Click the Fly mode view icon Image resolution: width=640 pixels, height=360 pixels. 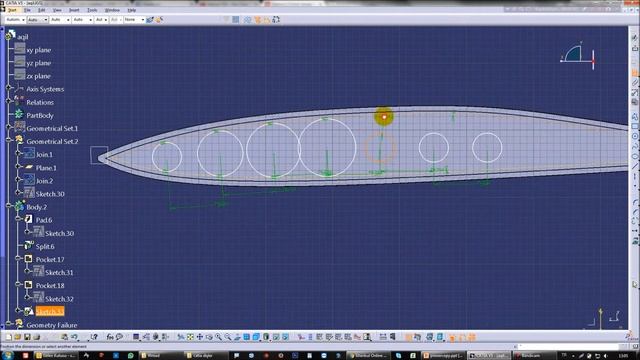(181, 337)
